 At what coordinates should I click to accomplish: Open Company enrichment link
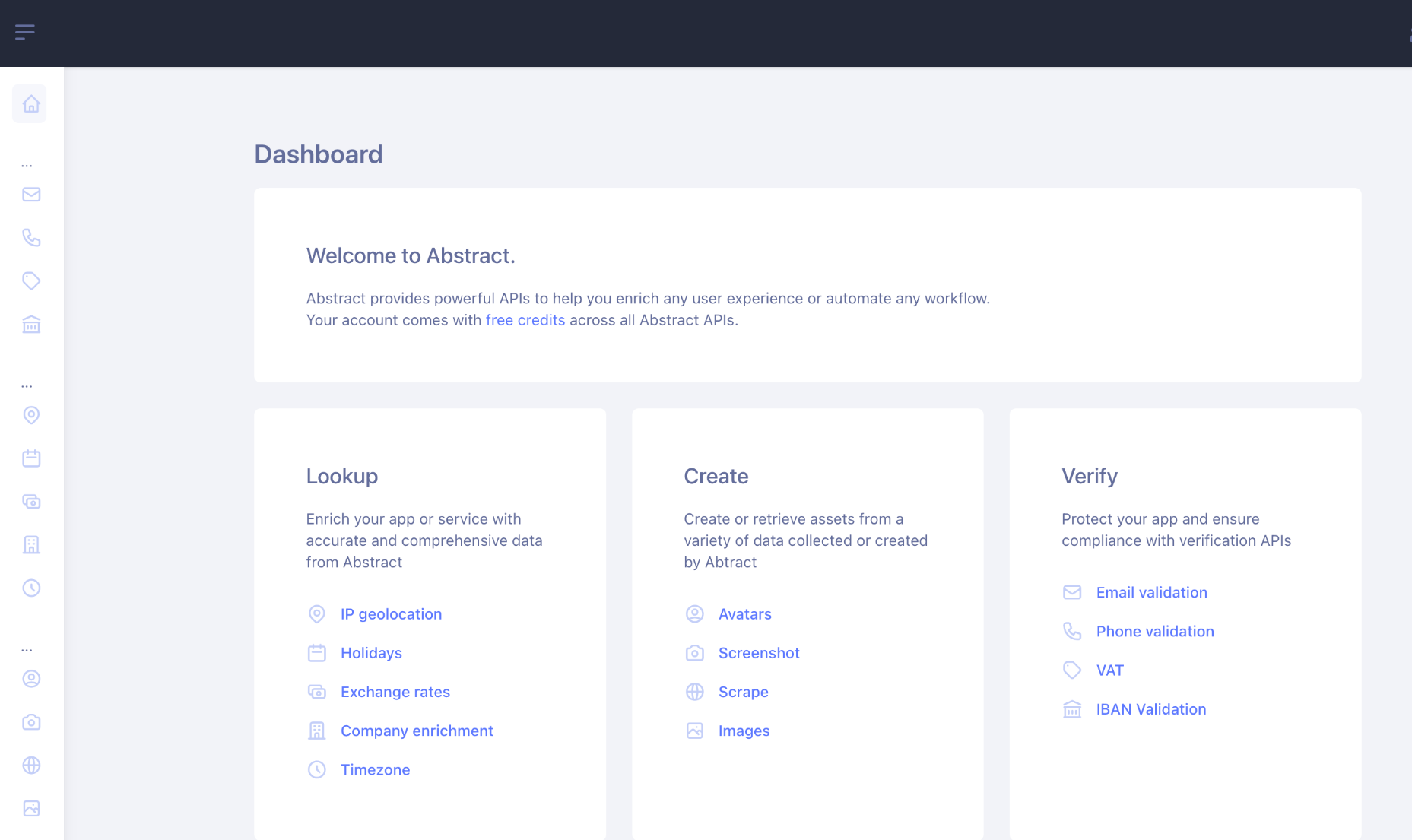click(x=417, y=731)
